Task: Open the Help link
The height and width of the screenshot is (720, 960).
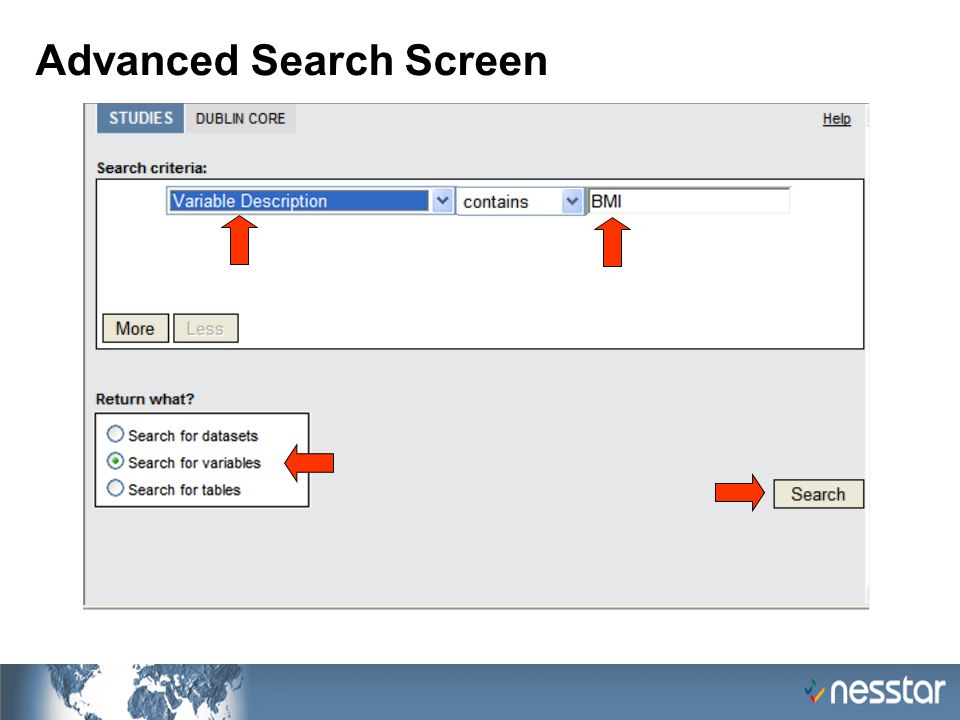Action: coord(836,119)
